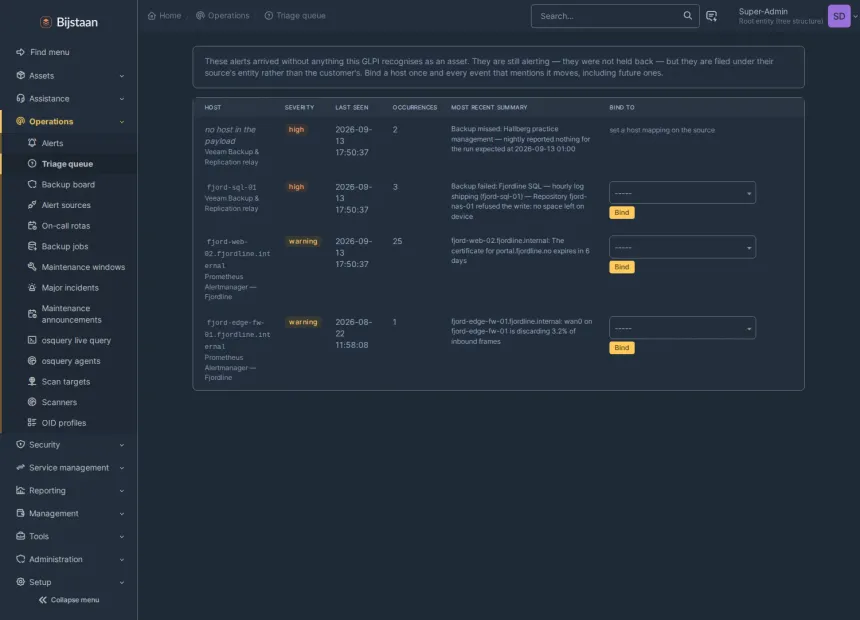The image size is (860, 620).
Task: Click Bind button for fjord-web-02 row
Action: click(621, 267)
